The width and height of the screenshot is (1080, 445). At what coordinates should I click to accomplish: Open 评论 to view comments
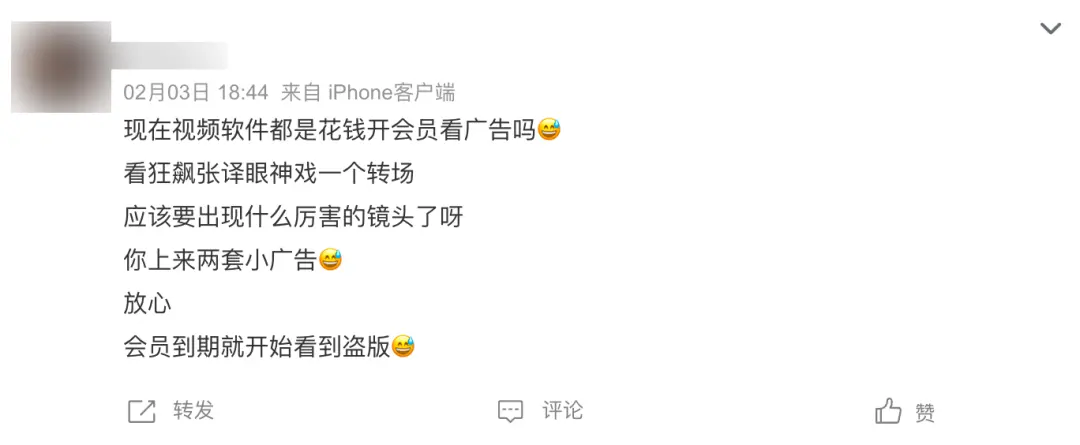pyautogui.click(x=562, y=411)
